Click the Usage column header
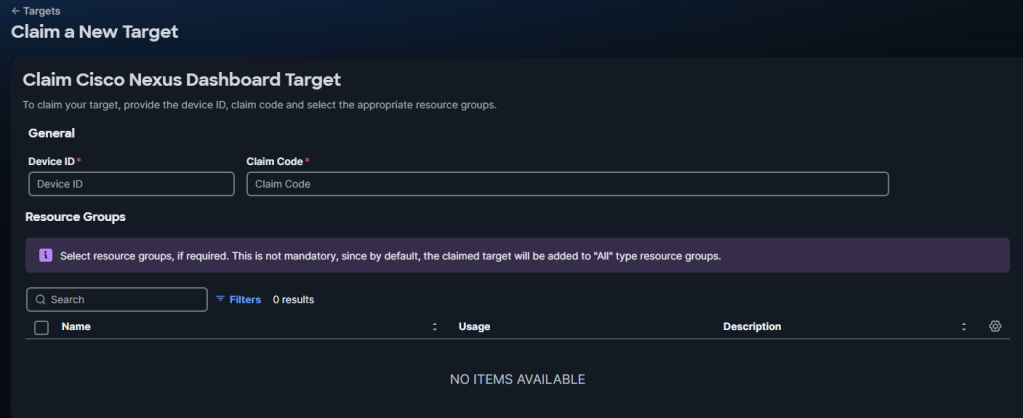Image resolution: width=1023 pixels, height=418 pixels. click(x=474, y=326)
